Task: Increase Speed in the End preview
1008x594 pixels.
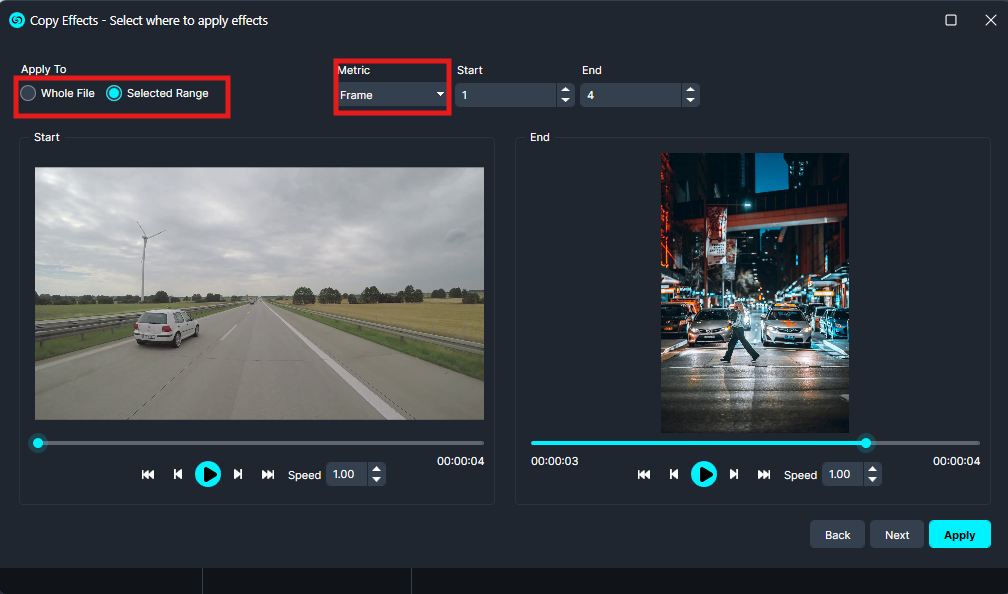Action: (x=872, y=469)
